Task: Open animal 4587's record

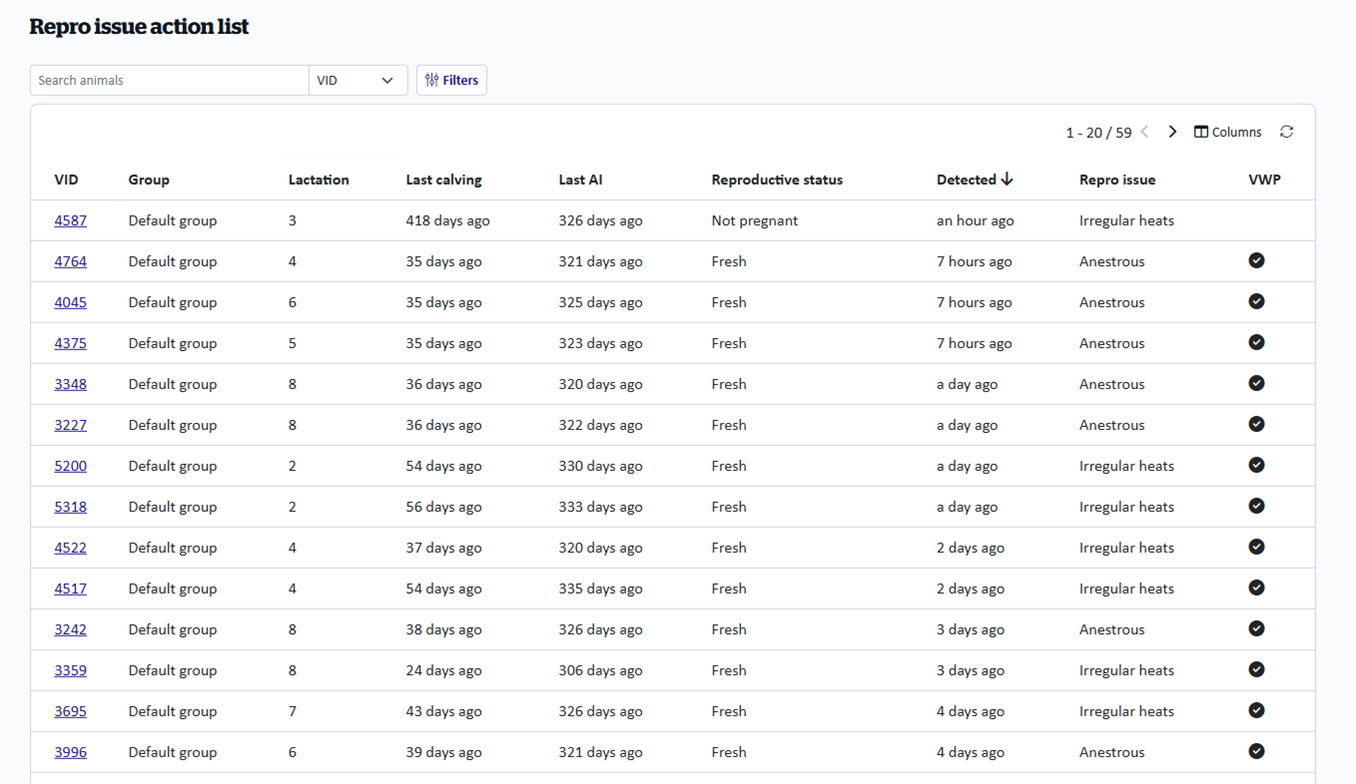Action: [x=70, y=220]
